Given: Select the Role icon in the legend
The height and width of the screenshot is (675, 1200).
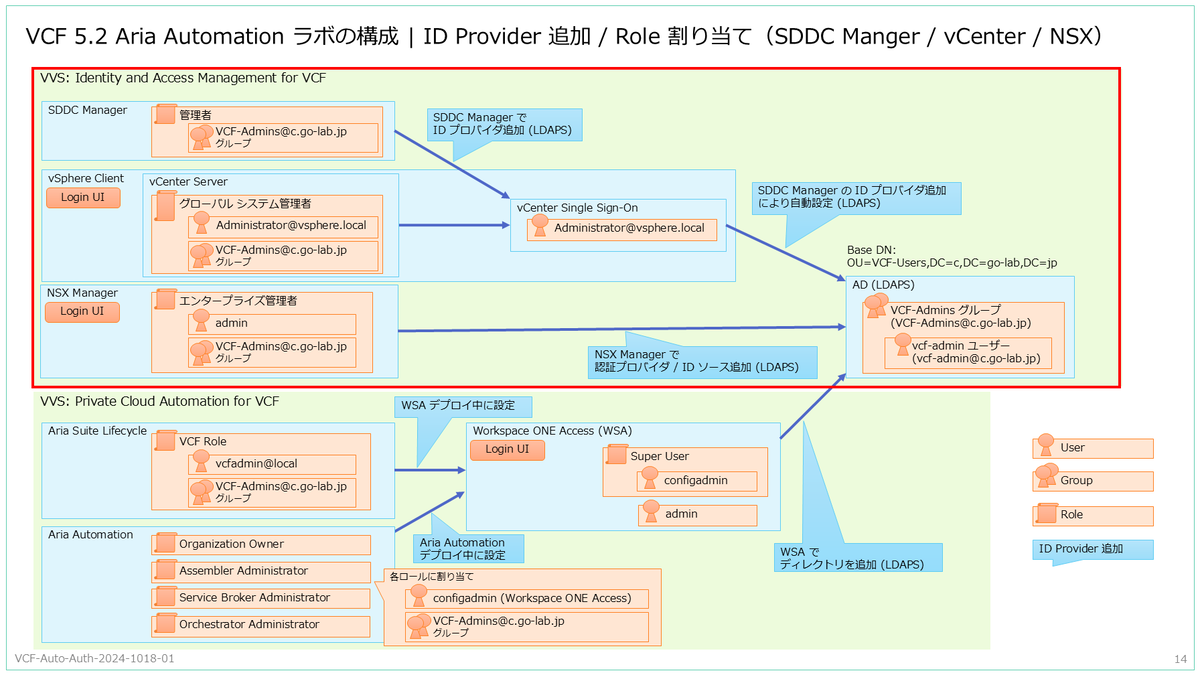Looking at the screenshot, I should tap(1046, 515).
